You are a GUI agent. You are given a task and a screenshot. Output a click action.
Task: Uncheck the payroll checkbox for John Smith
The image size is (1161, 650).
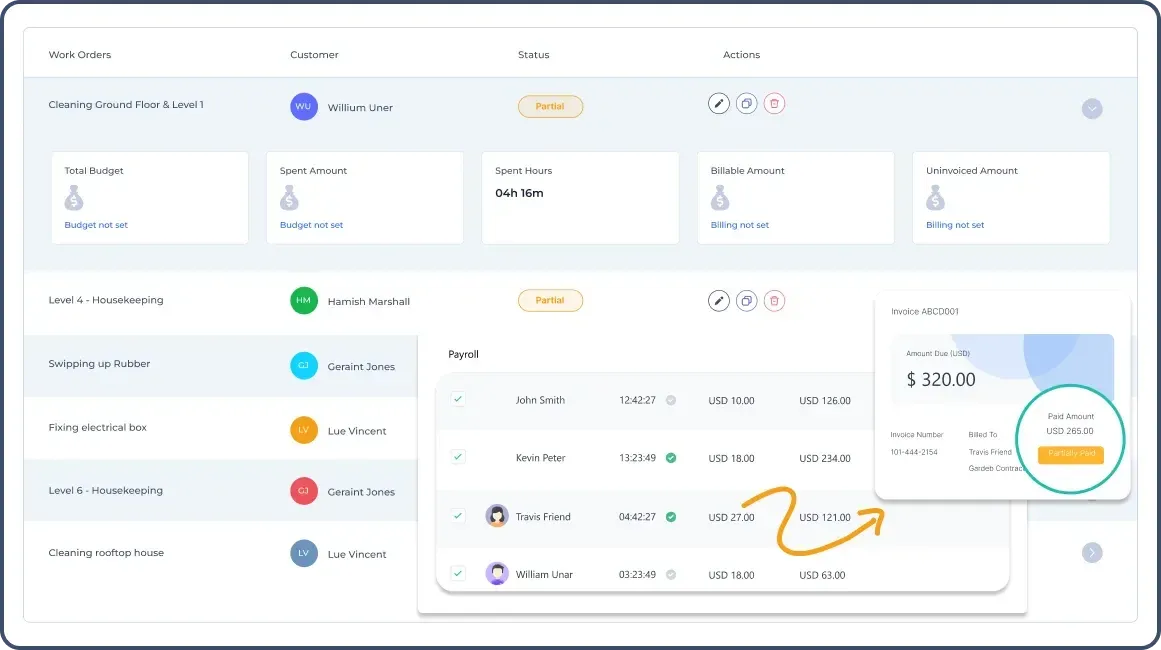point(457,399)
